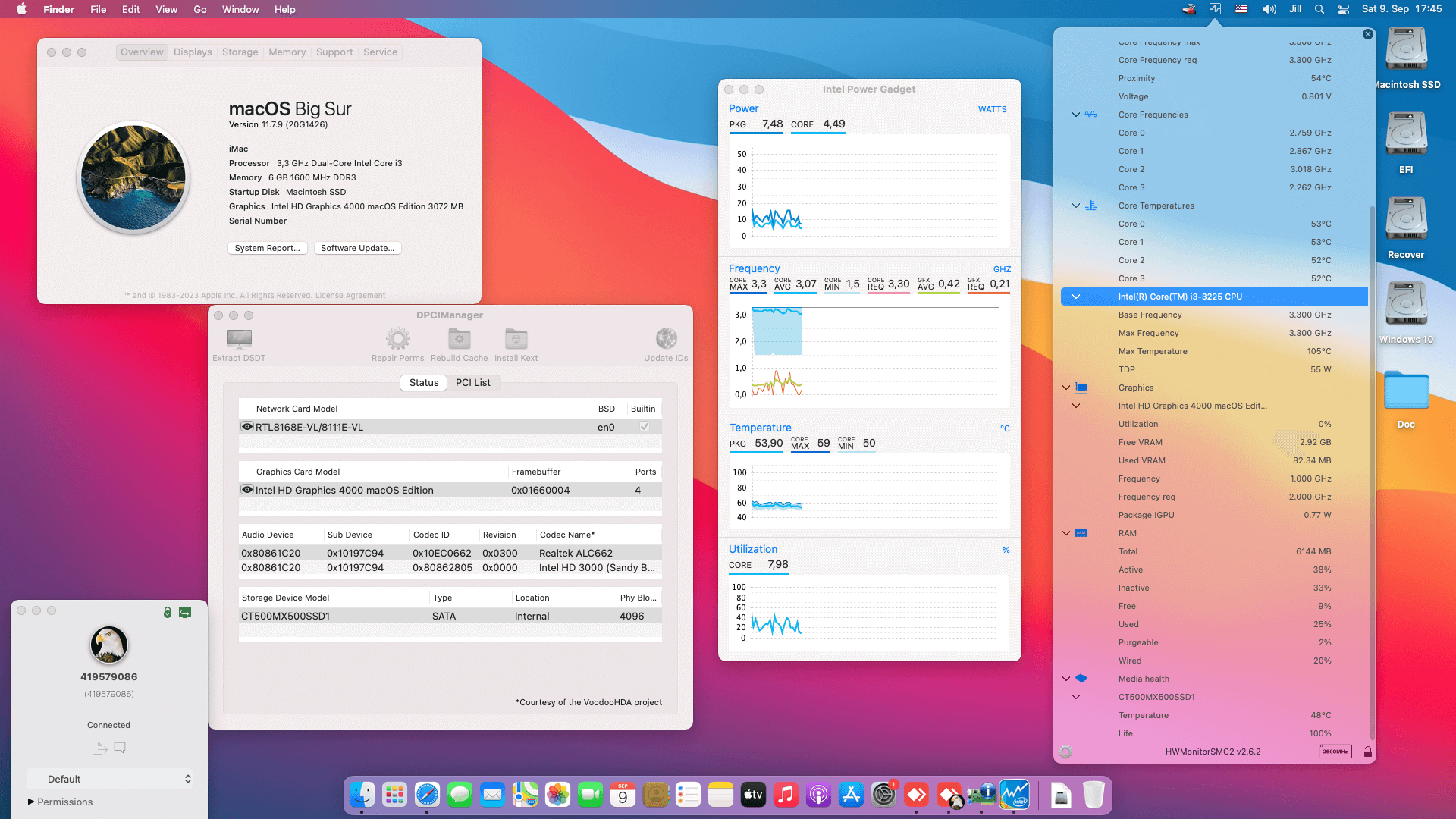Click the CT500MX500SSD1 storage row in DPCIManager
This screenshot has height=819, width=1456.
(x=450, y=616)
